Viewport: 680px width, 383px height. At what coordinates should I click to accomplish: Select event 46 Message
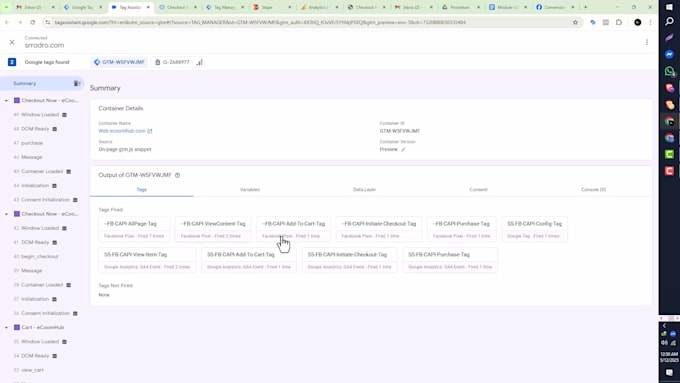pos(28,157)
